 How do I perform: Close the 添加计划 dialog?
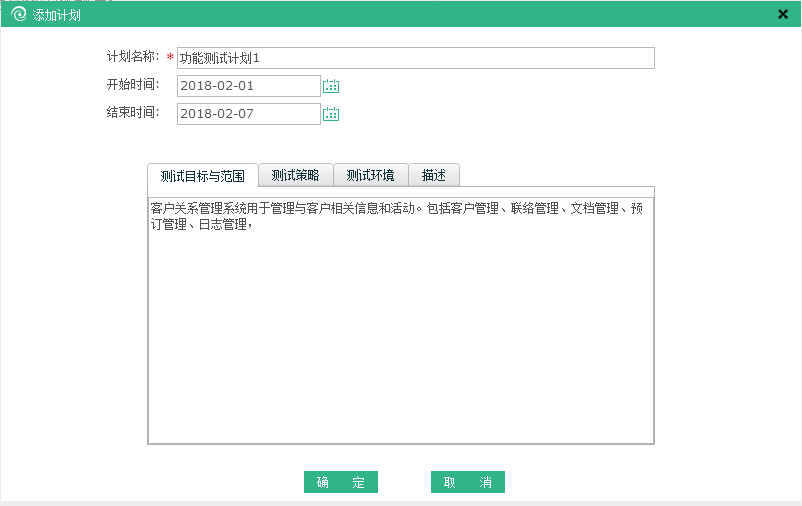pos(782,14)
